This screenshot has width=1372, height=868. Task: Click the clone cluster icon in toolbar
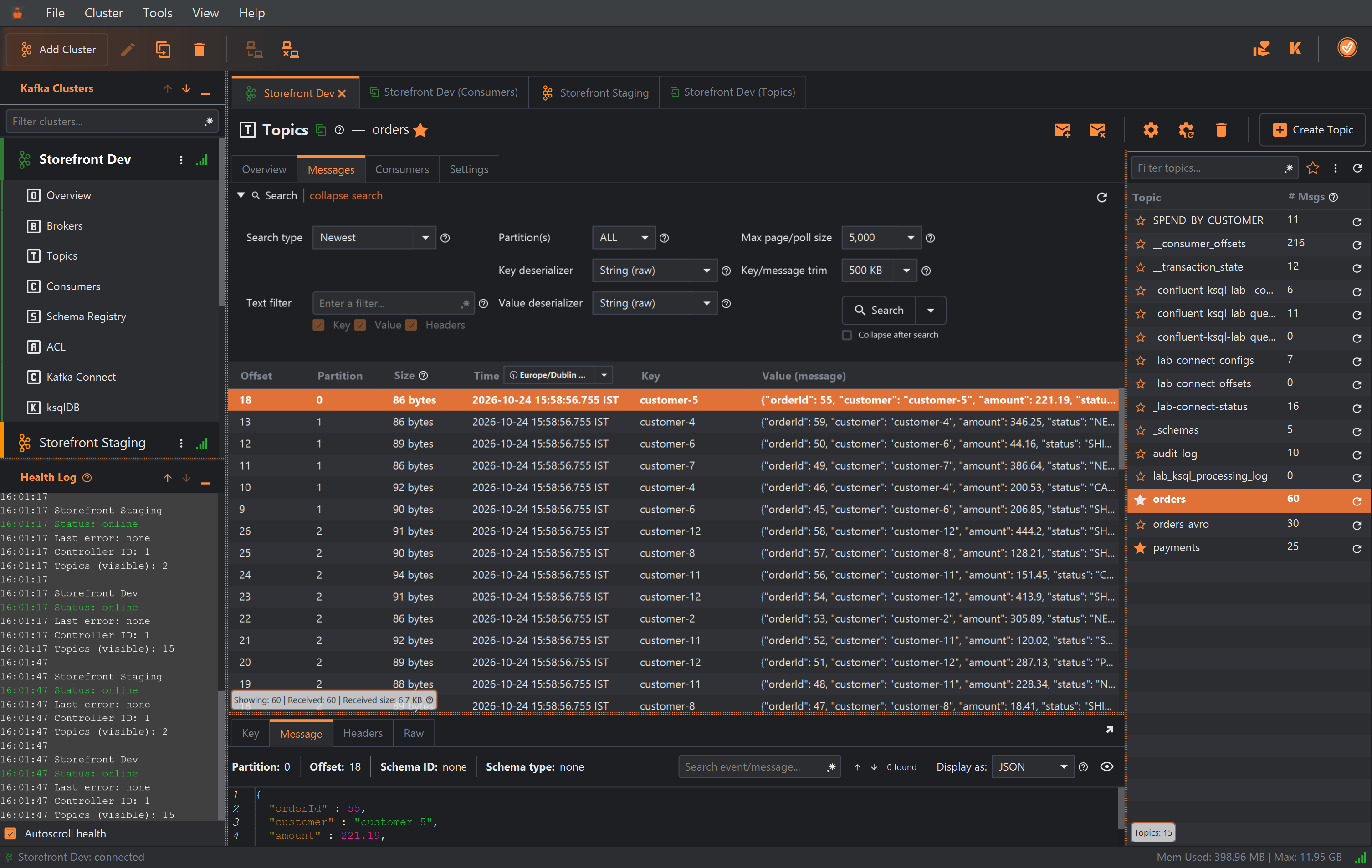point(163,50)
